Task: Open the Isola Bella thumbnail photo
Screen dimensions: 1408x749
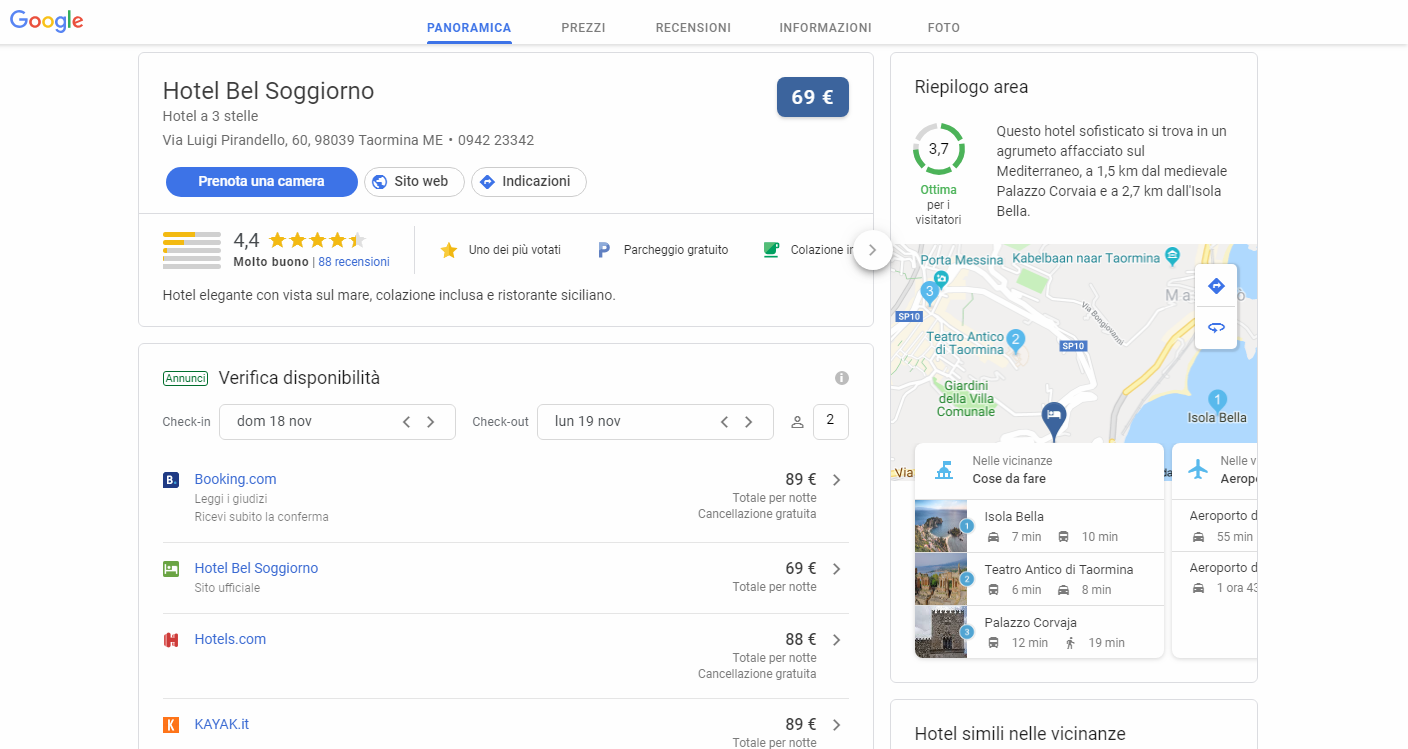Action: [x=940, y=526]
